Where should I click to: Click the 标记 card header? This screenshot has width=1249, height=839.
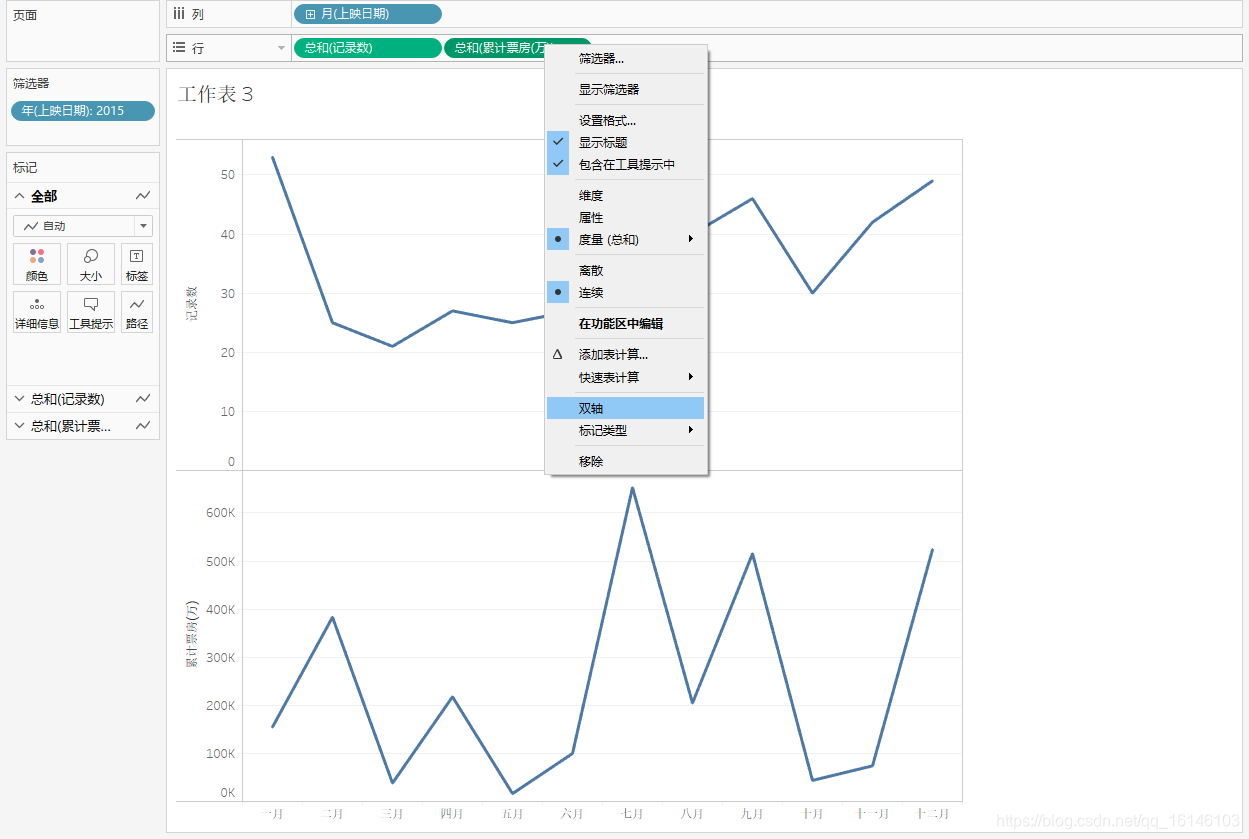click(25, 167)
